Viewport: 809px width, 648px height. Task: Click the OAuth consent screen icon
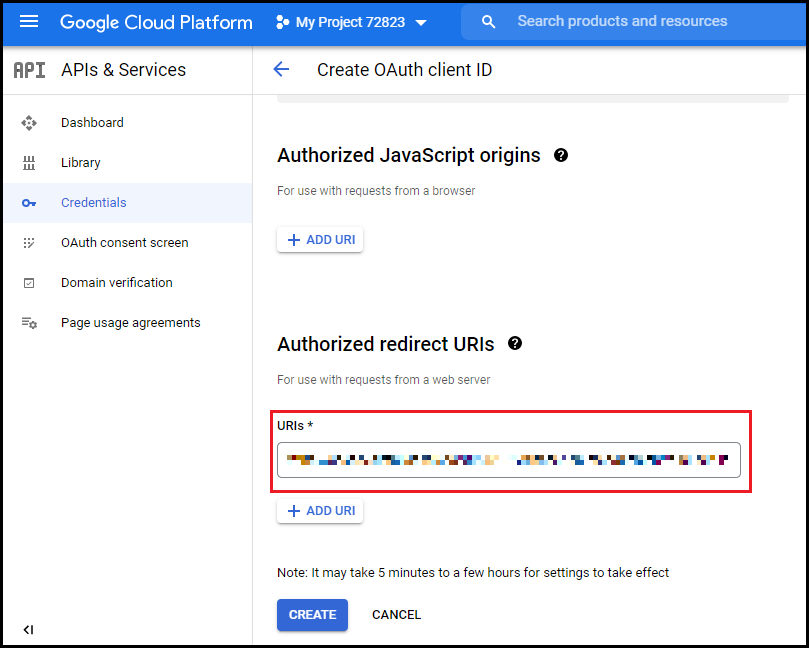29,243
